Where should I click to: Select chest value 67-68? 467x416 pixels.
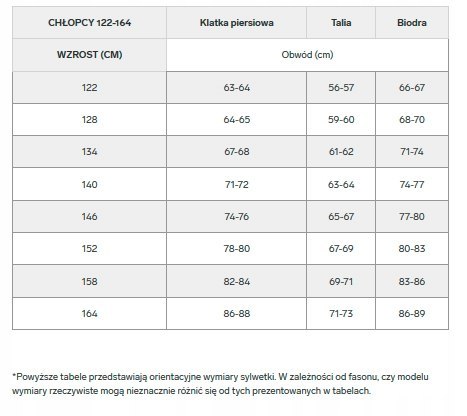point(237,152)
